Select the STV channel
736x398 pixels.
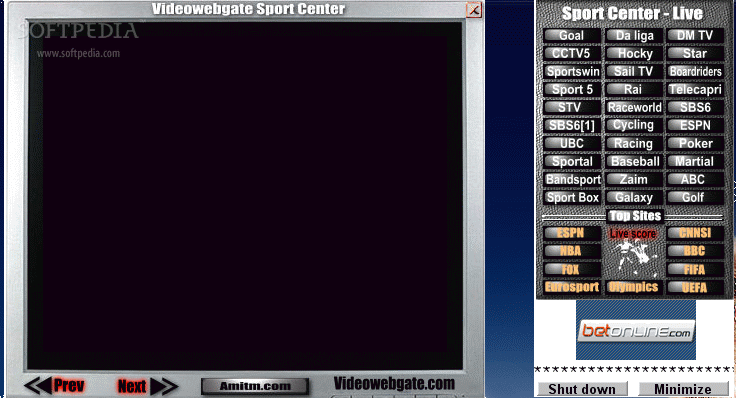pyautogui.click(x=572, y=107)
